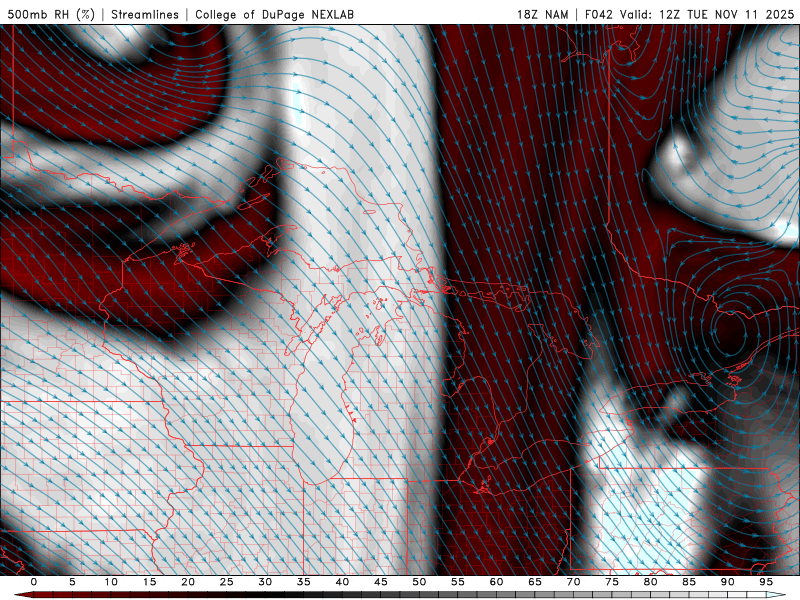The image size is (800, 600).
Task: Click the colorbar label '70'
Action: (x=573, y=582)
